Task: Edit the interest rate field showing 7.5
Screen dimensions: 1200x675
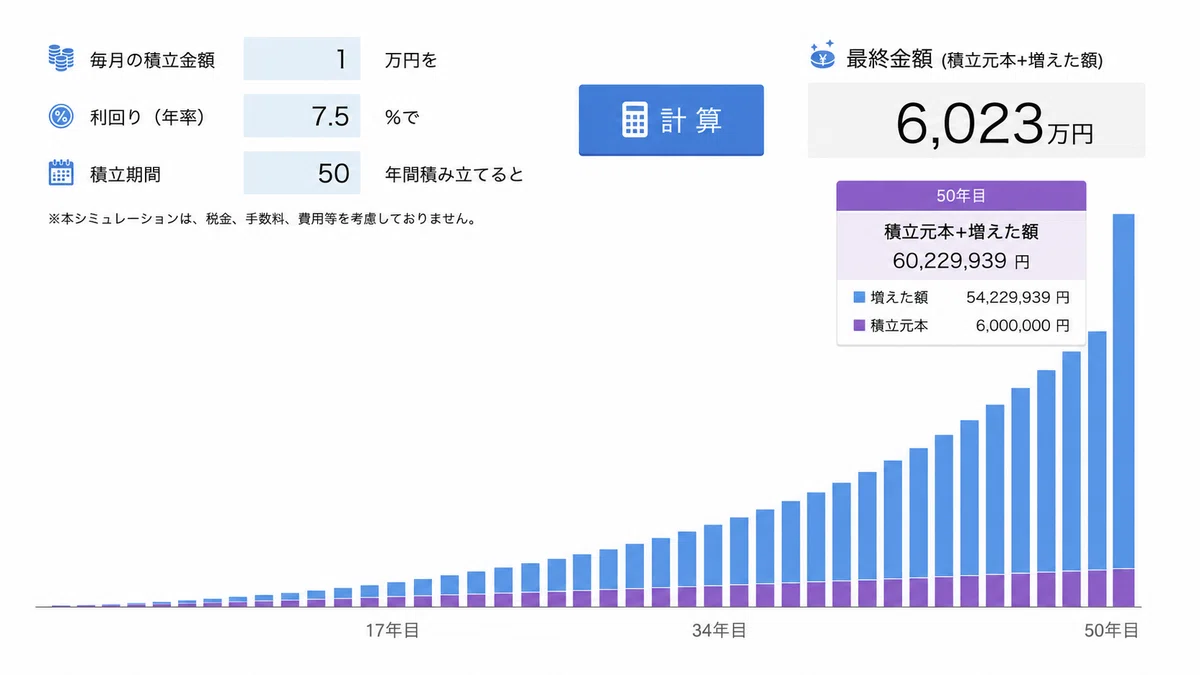Action: 302,116
